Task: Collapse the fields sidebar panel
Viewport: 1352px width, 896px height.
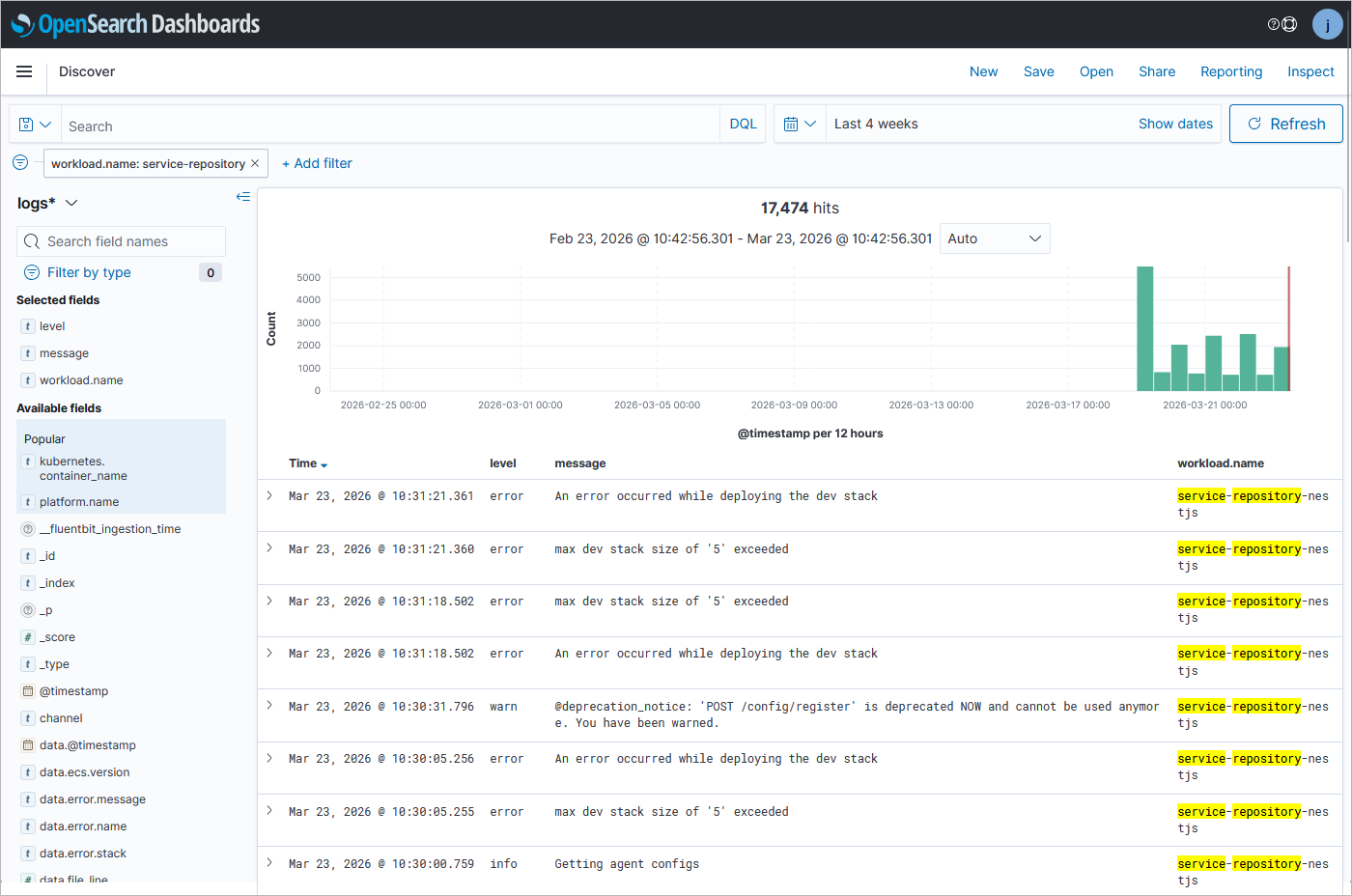Action: point(242,197)
